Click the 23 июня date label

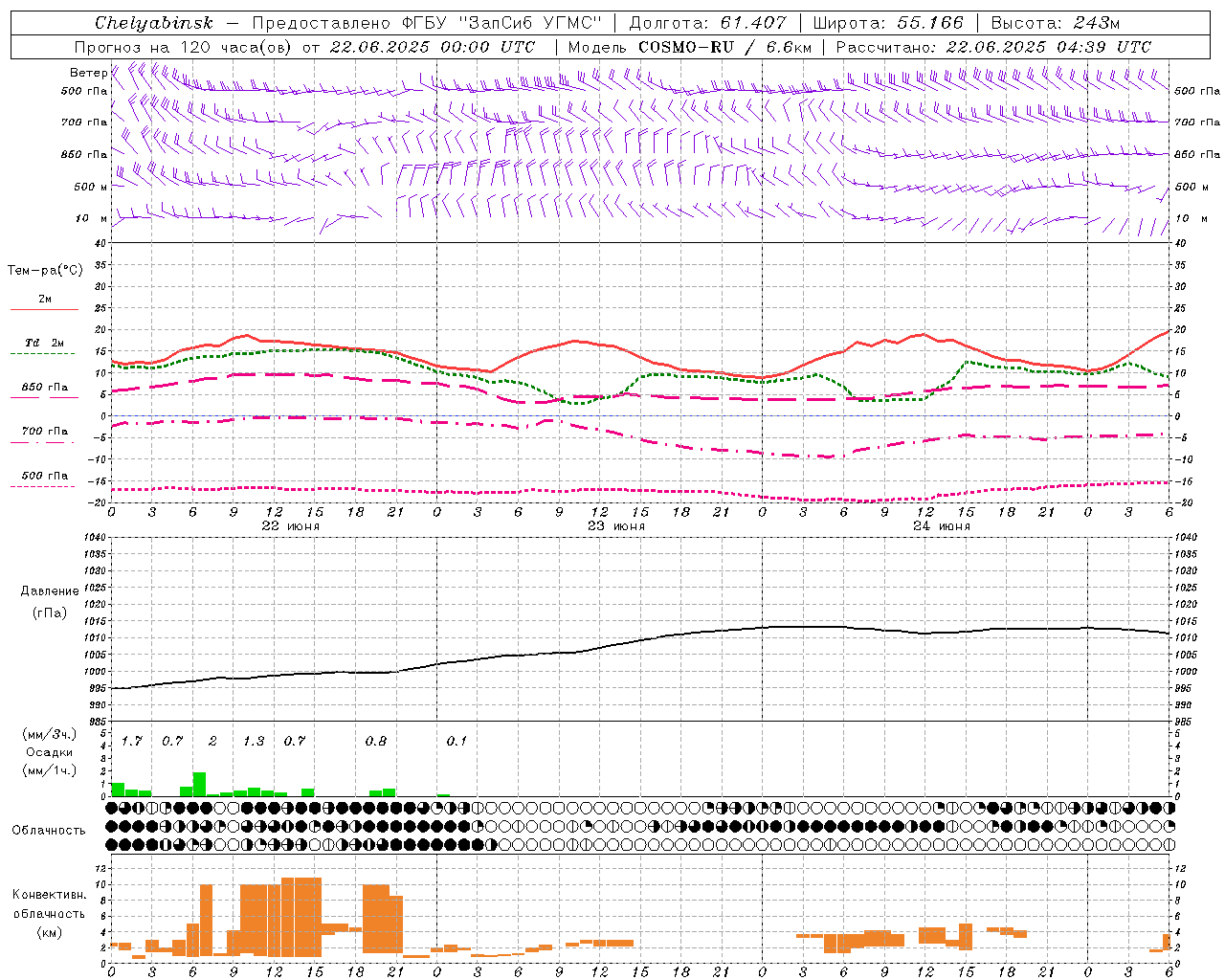point(616,526)
